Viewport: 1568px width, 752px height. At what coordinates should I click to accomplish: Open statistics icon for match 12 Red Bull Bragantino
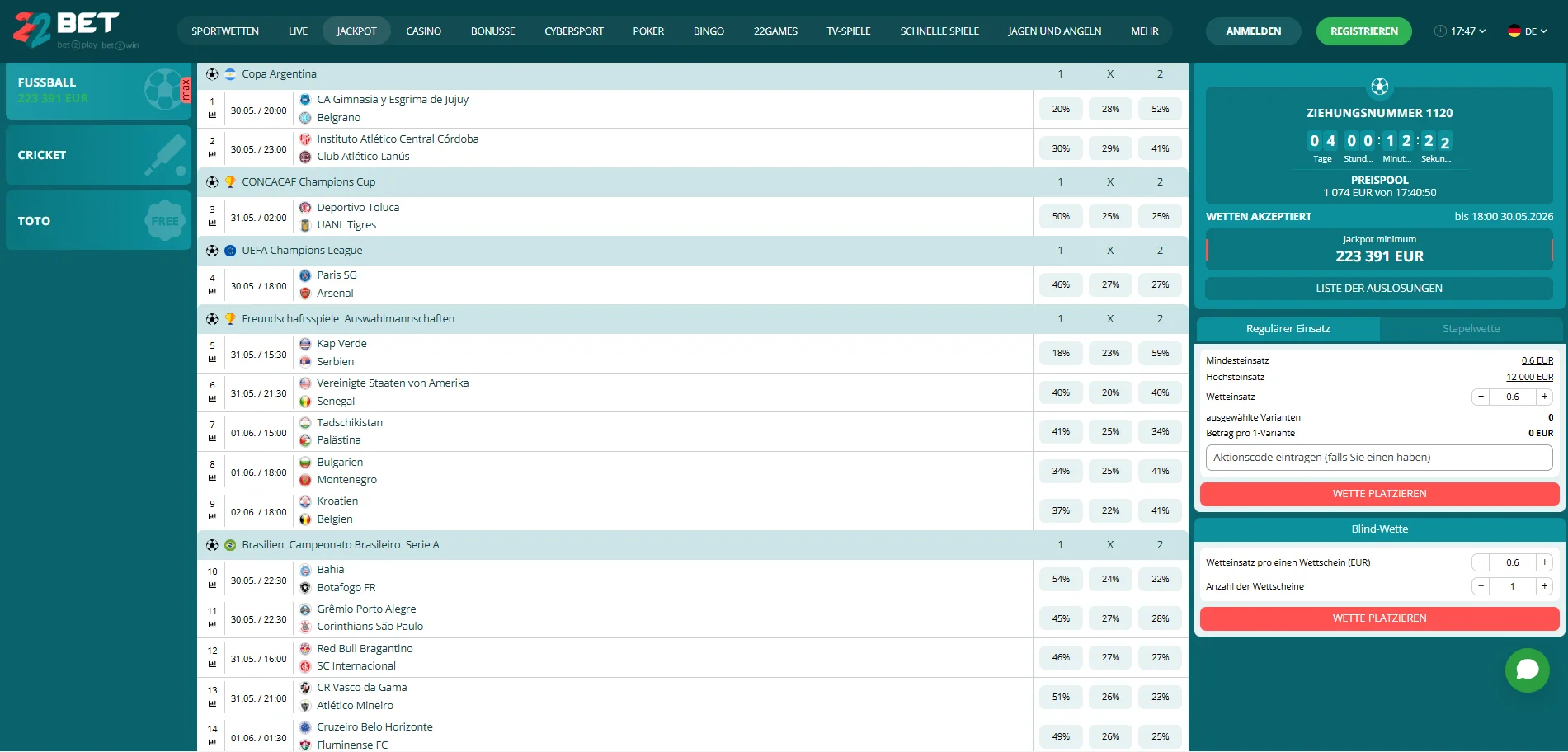[x=212, y=664]
